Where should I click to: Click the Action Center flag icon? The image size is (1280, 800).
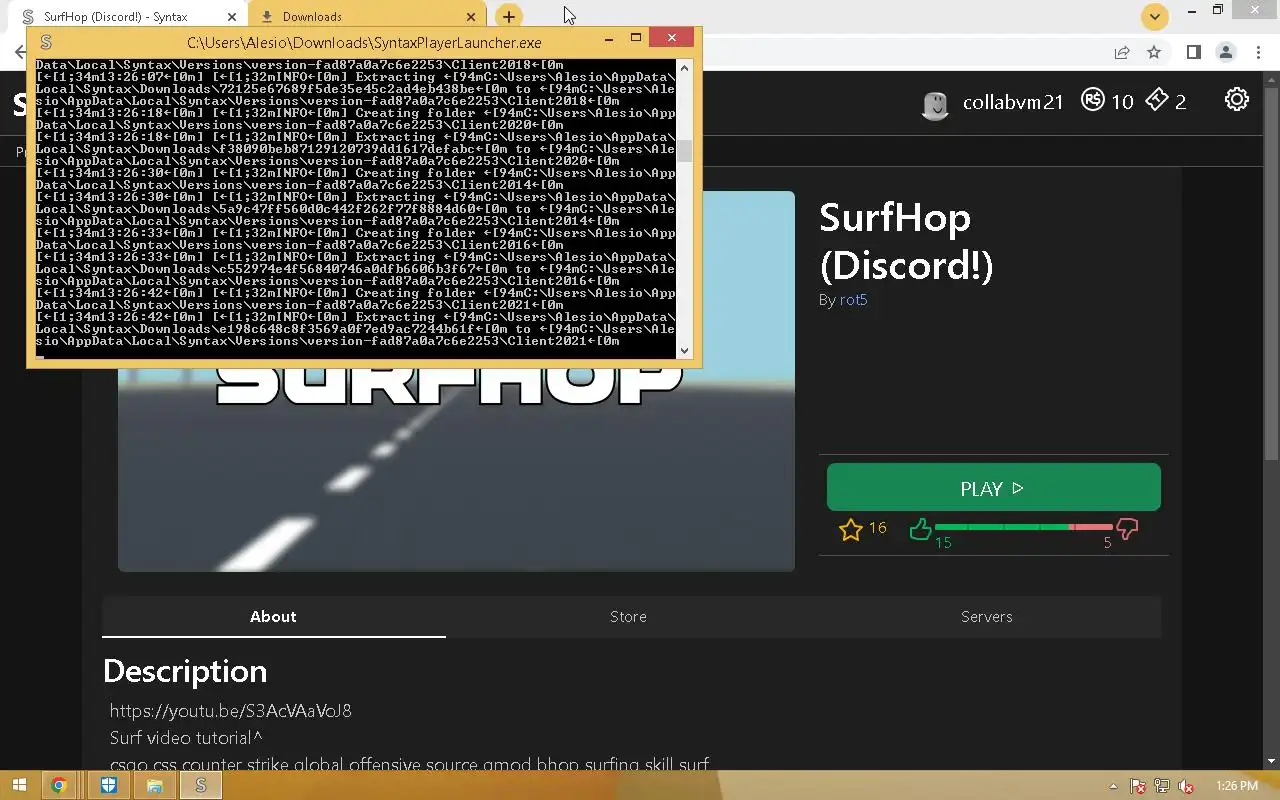pyautogui.click(x=1138, y=787)
